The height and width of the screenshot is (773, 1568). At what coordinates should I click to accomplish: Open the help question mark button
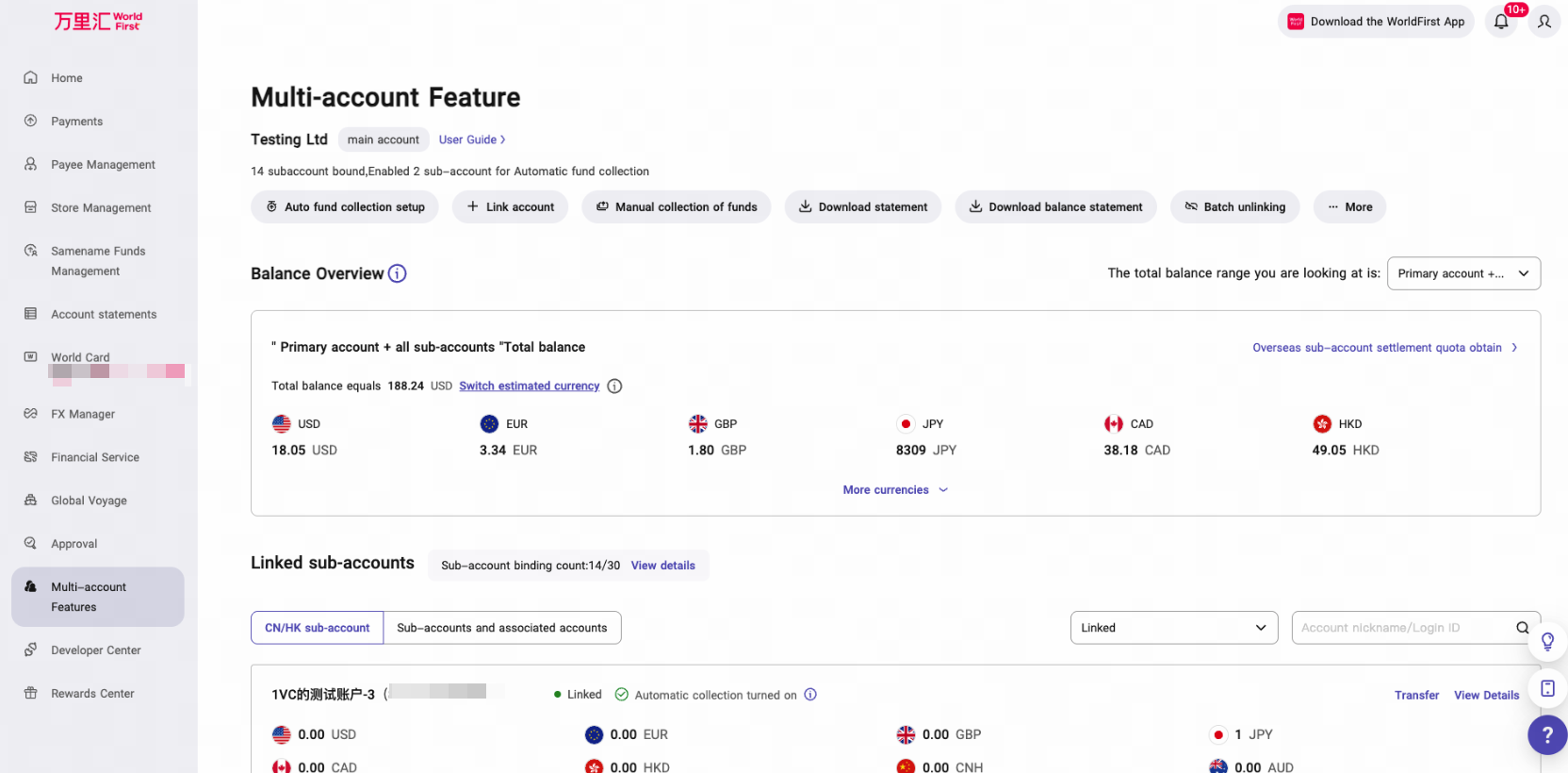[1547, 734]
